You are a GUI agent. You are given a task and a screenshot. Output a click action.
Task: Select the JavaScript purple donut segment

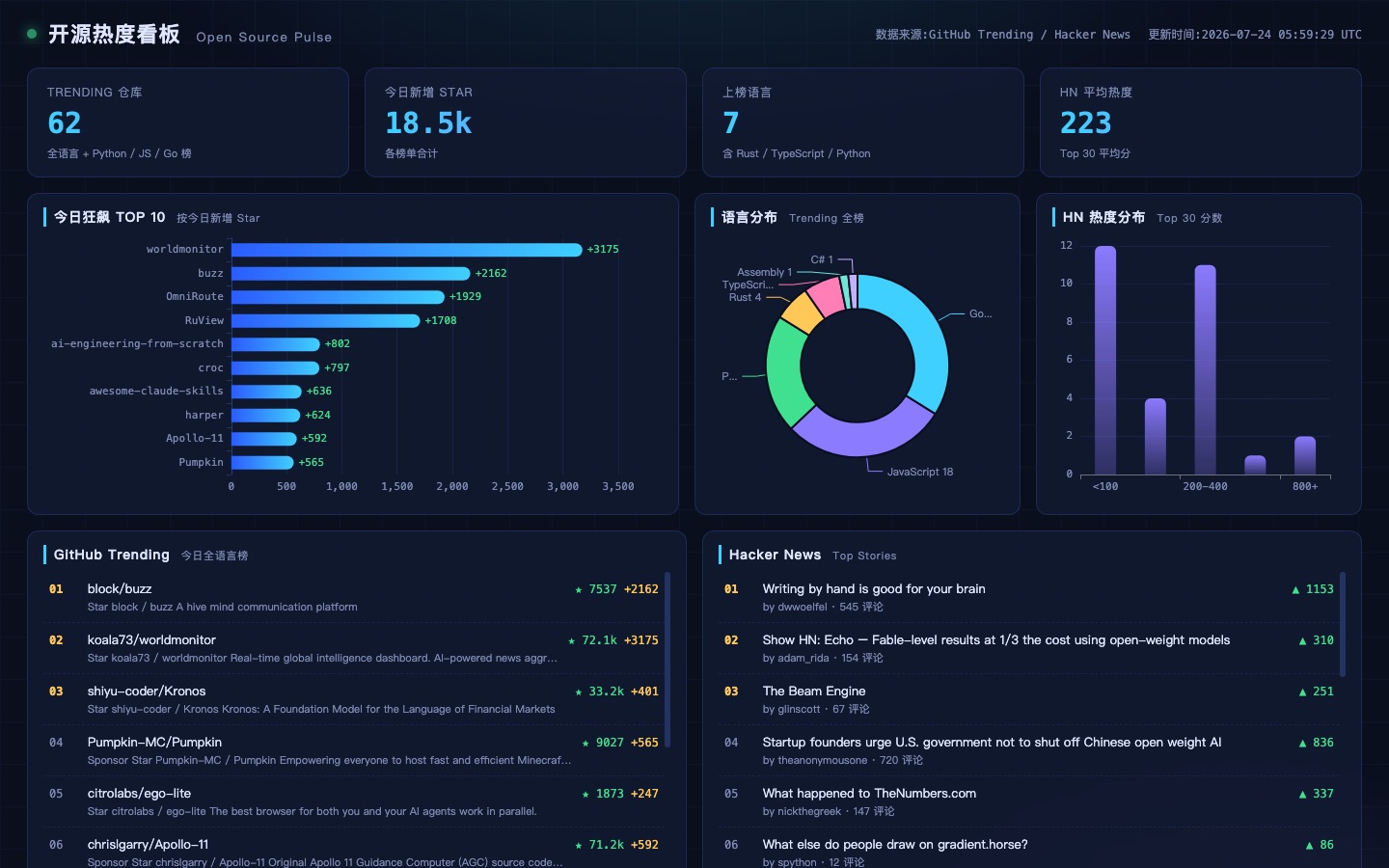click(x=861, y=430)
